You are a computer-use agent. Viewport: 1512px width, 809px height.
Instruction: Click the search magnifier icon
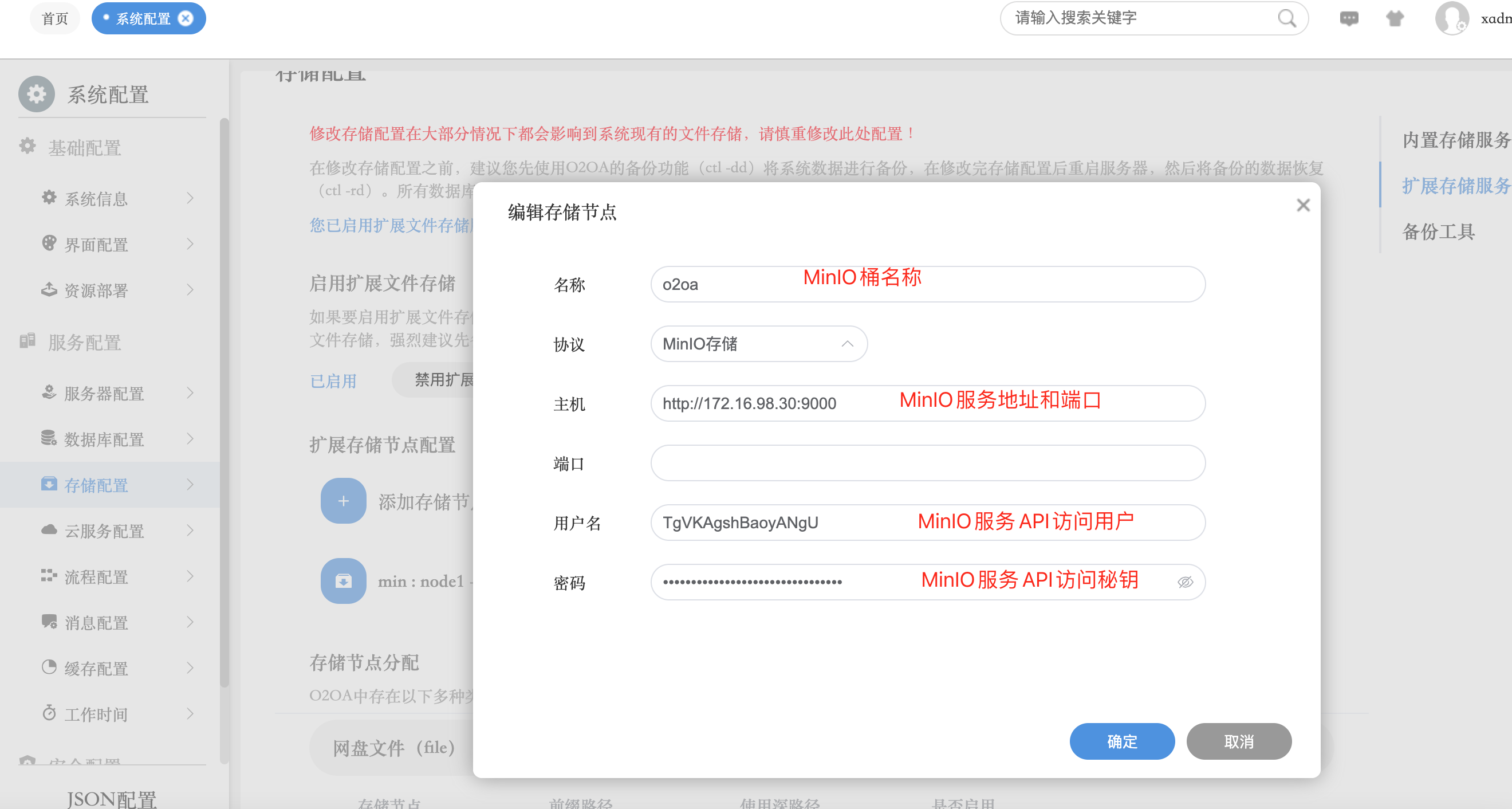pyautogui.click(x=1286, y=19)
